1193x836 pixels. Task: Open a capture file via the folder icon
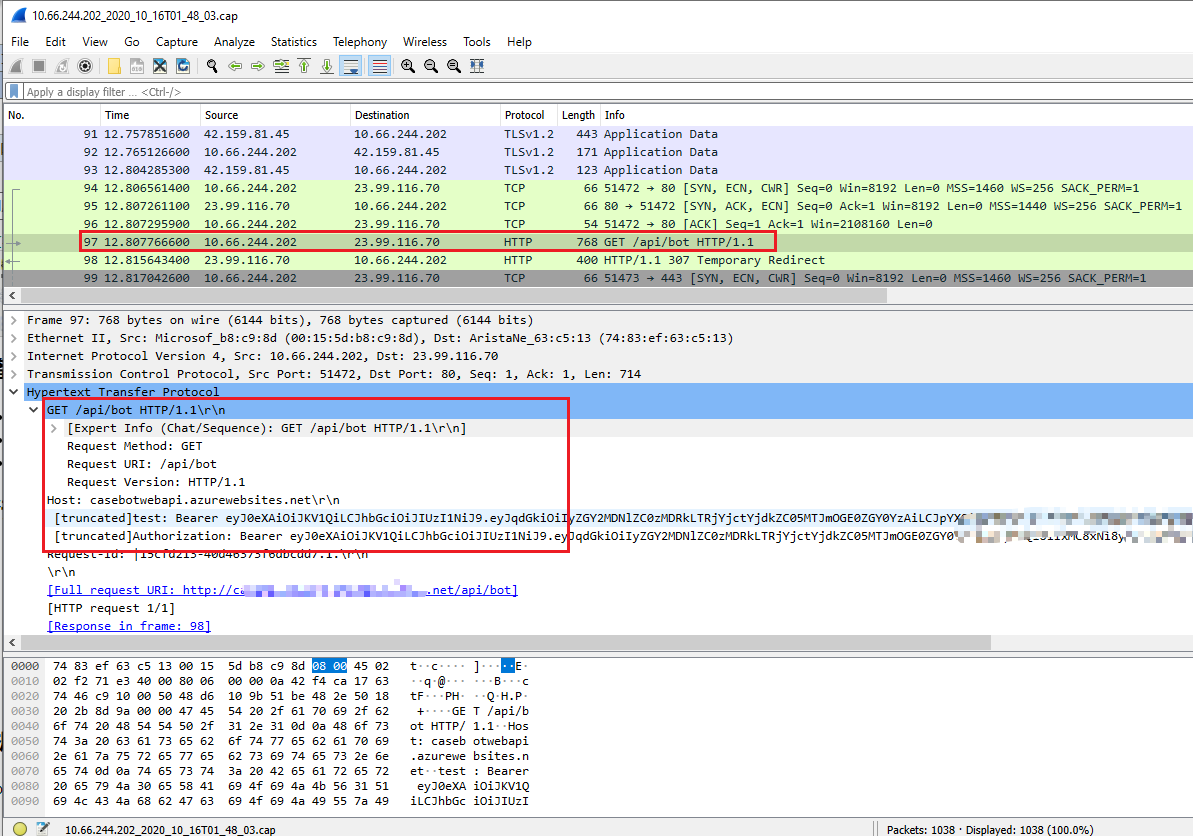tap(114, 66)
